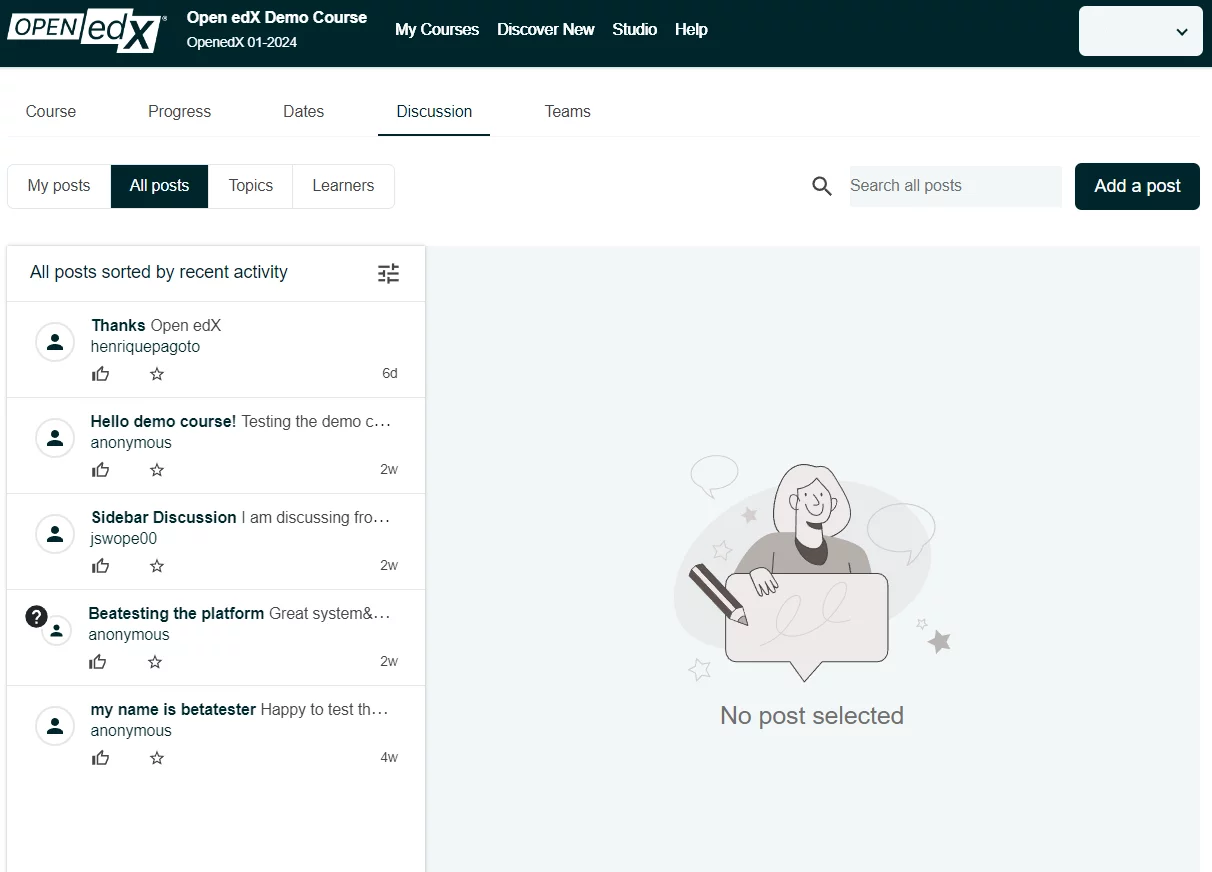Viewport: 1212px width, 872px height.
Task: Click henriquepagoto's avatar icon
Action: click(x=55, y=342)
